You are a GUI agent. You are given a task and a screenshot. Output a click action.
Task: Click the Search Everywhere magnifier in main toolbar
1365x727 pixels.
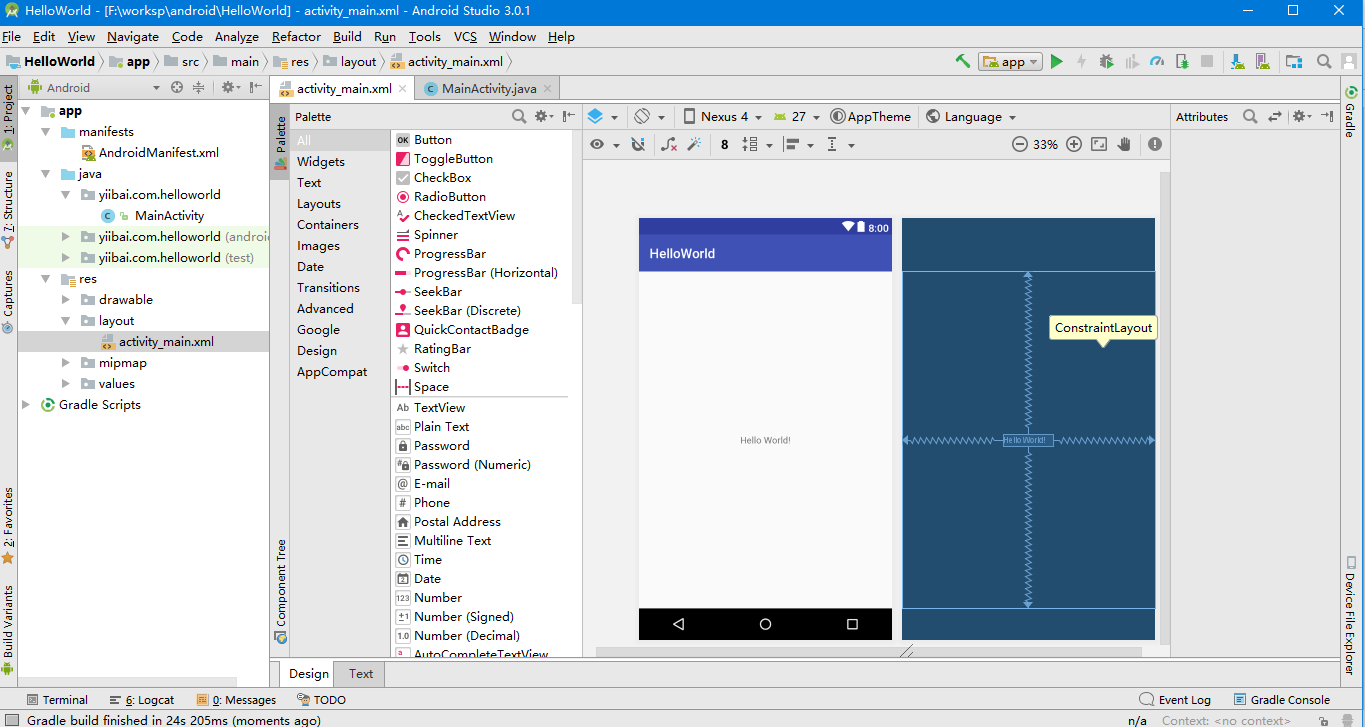pyautogui.click(x=1323, y=61)
